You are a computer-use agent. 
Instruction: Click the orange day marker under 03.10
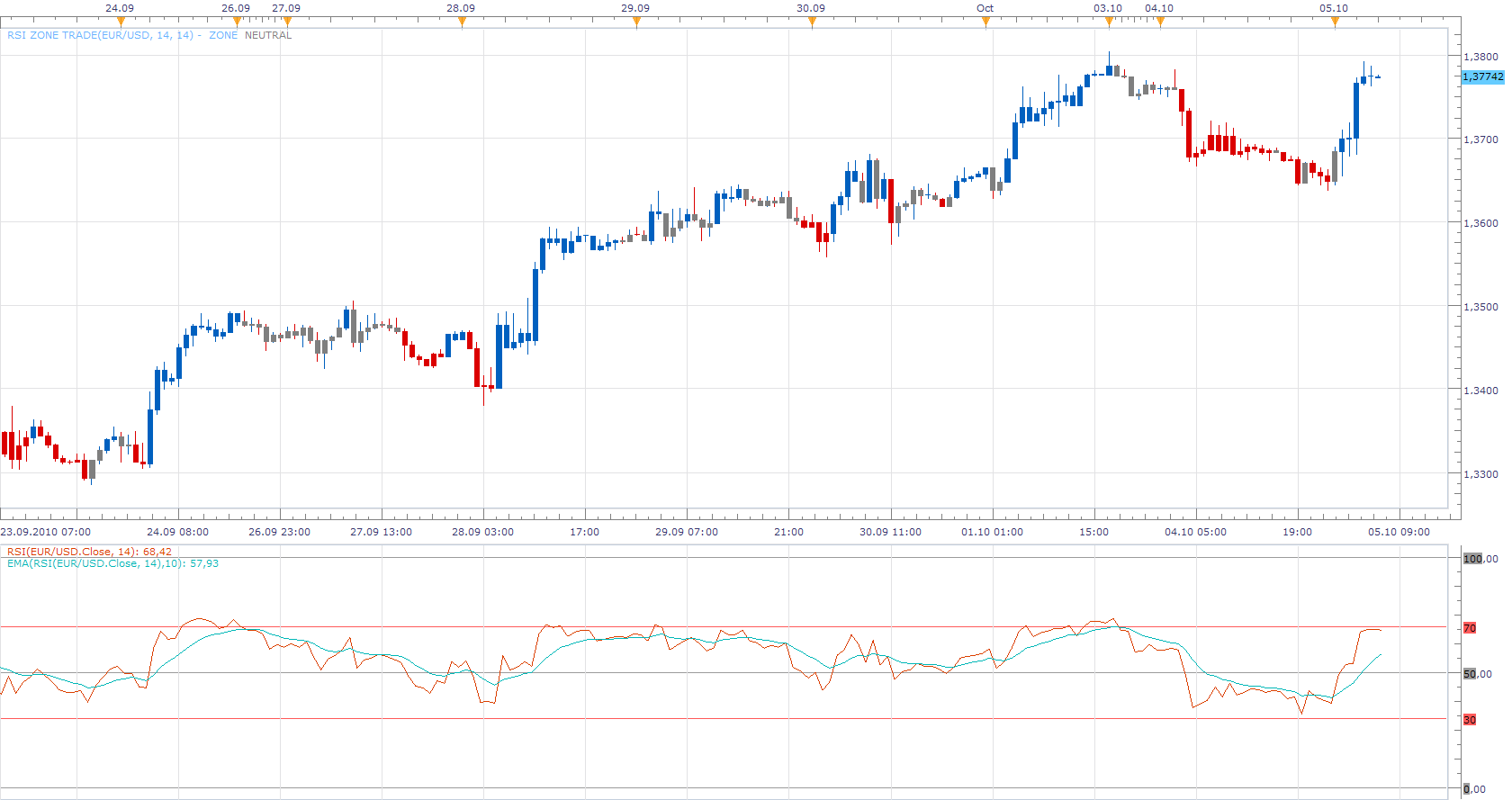(x=1109, y=22)
